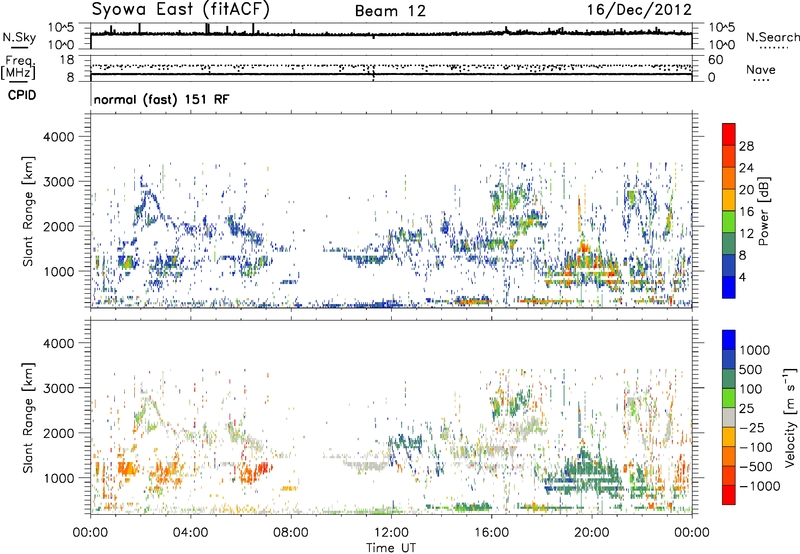This screenshot has height=554, width=800.
Task: Click 'Slant Range [km]' label of power panel
Action: pyautogui.click(x=28, y=211)
